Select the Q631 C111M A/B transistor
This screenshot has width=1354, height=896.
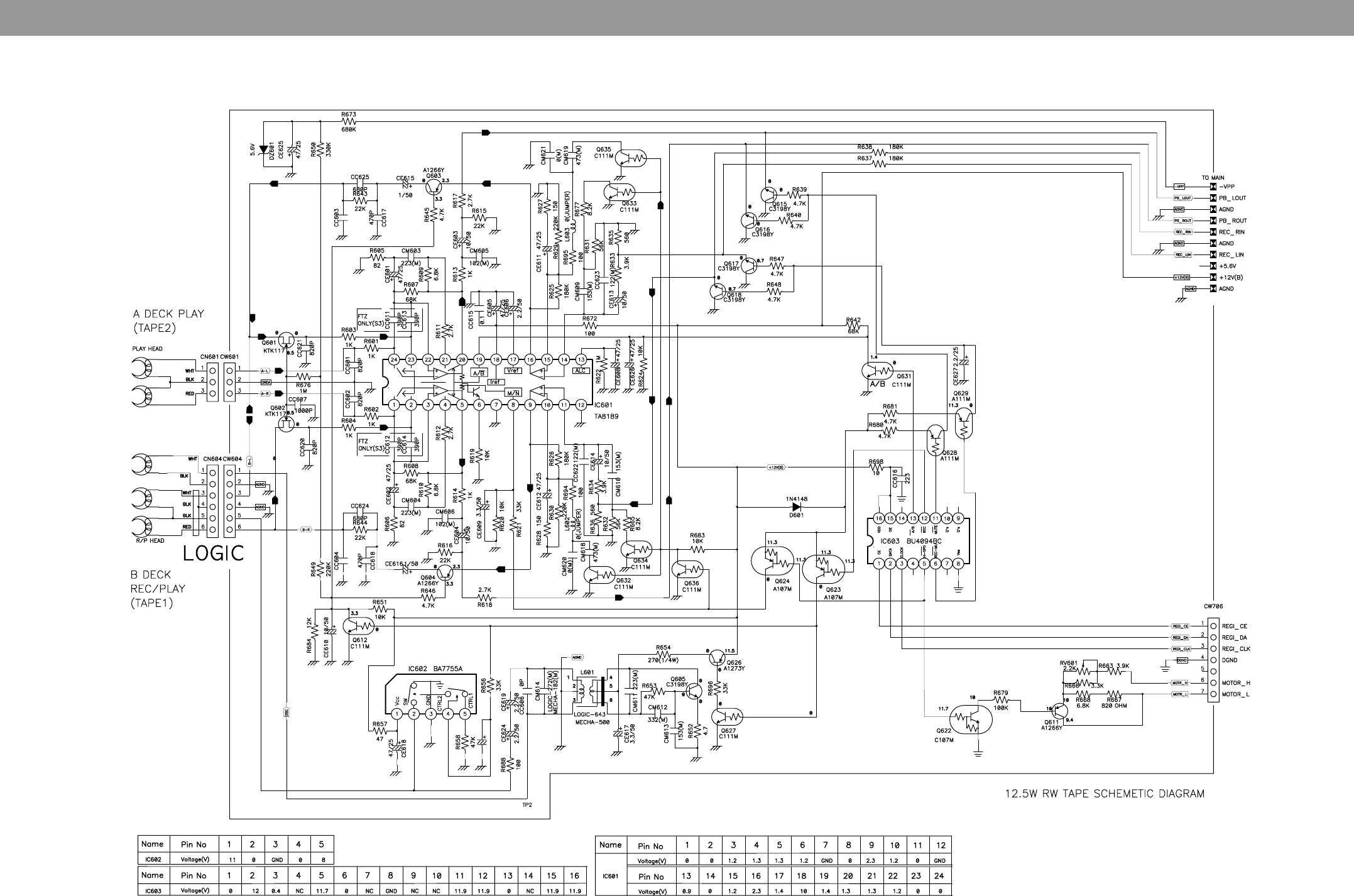(878, 371)
